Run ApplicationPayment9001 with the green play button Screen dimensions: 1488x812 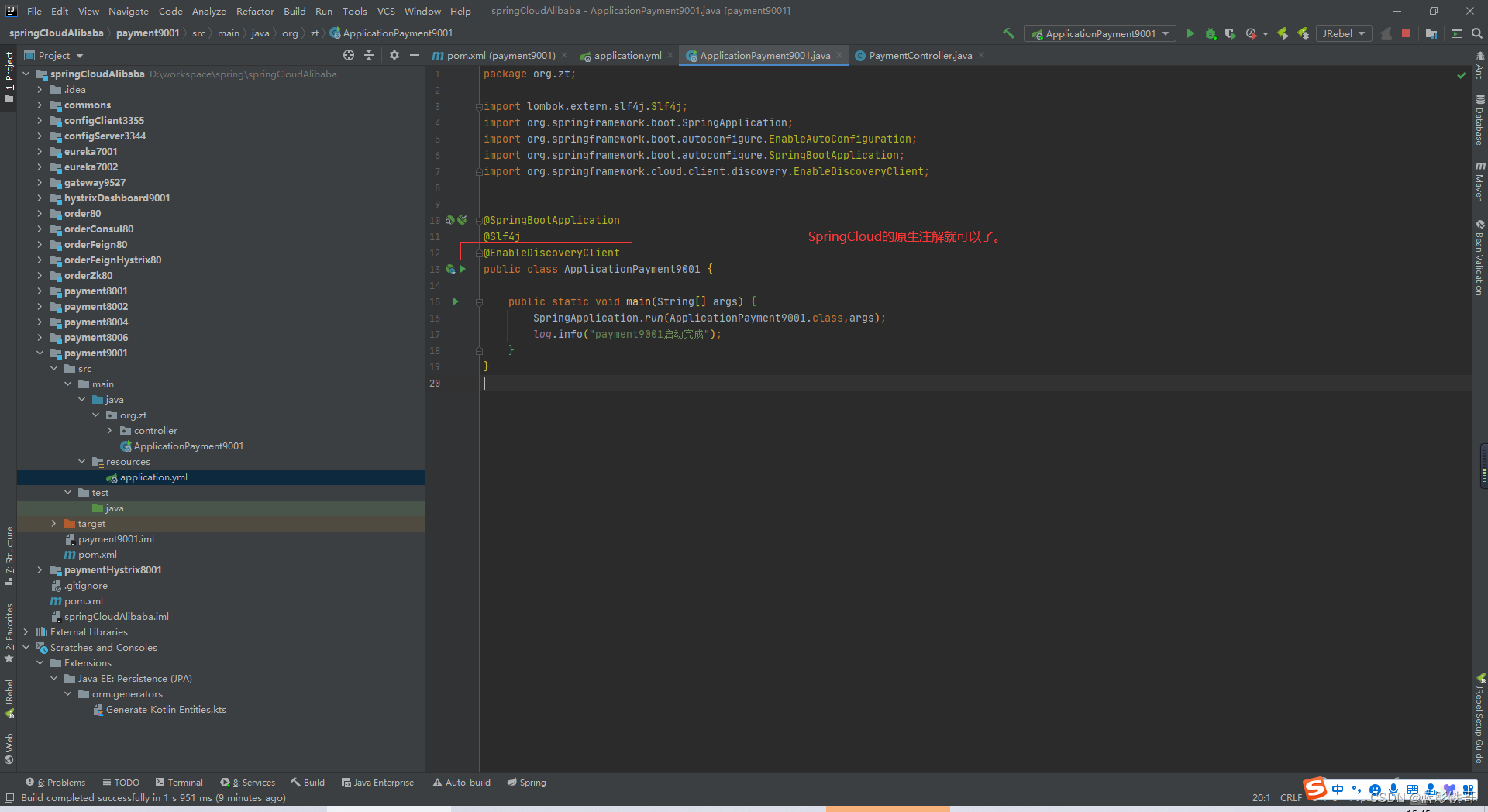pyautogui.click(x=1190, y=33)
